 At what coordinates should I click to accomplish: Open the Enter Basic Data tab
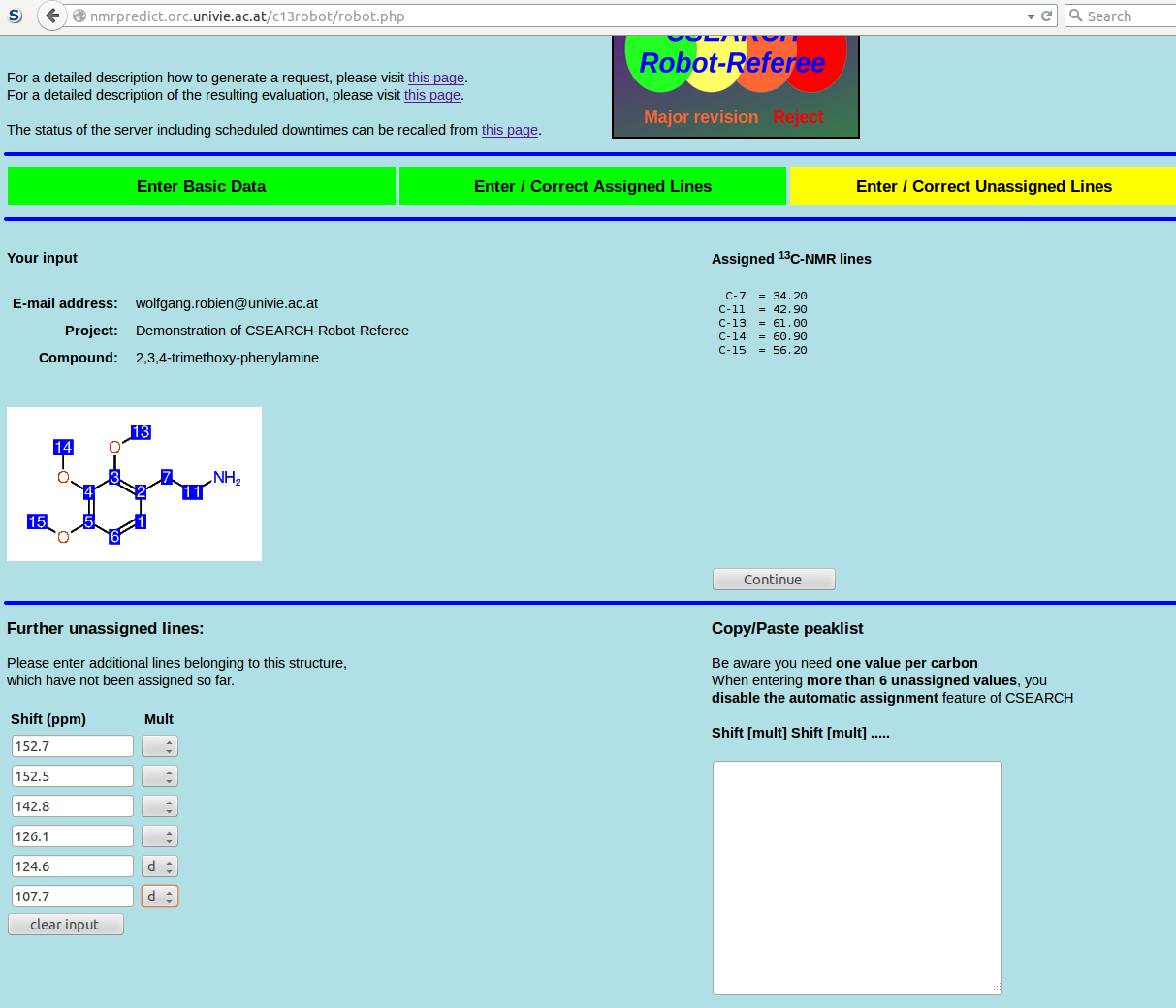tap(201, 186)
